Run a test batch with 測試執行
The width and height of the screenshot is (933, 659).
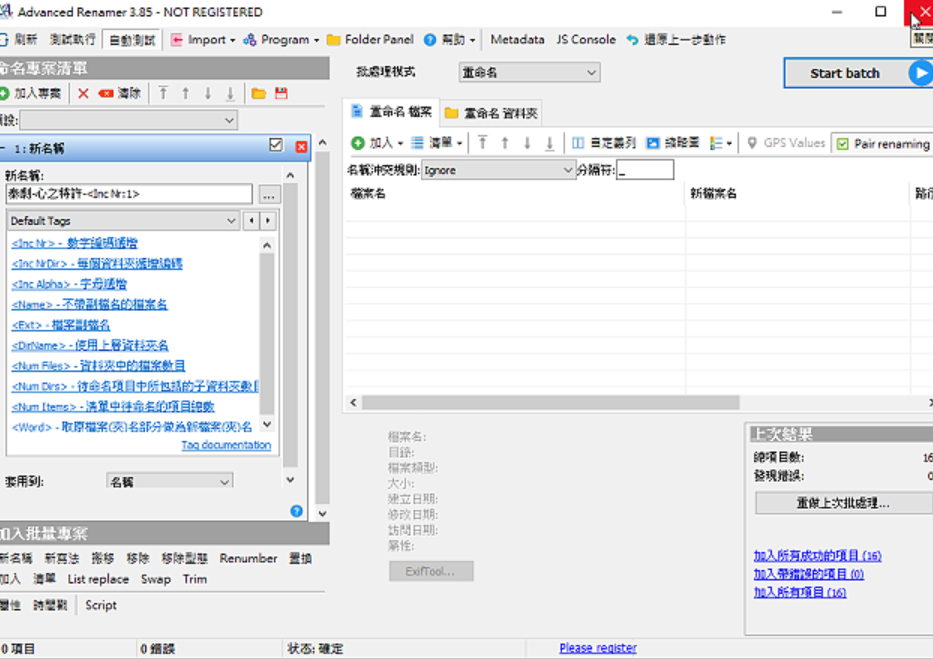coord(73,40)
